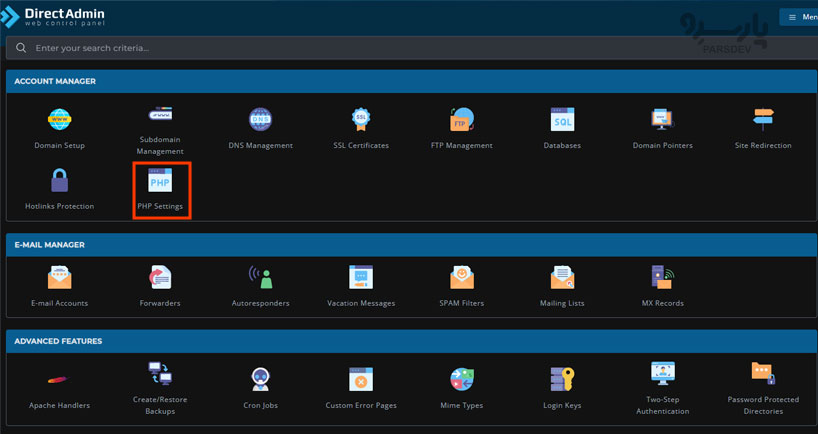
Task: Open Domain Setup globe icon
Action: (x=59, y=119)
